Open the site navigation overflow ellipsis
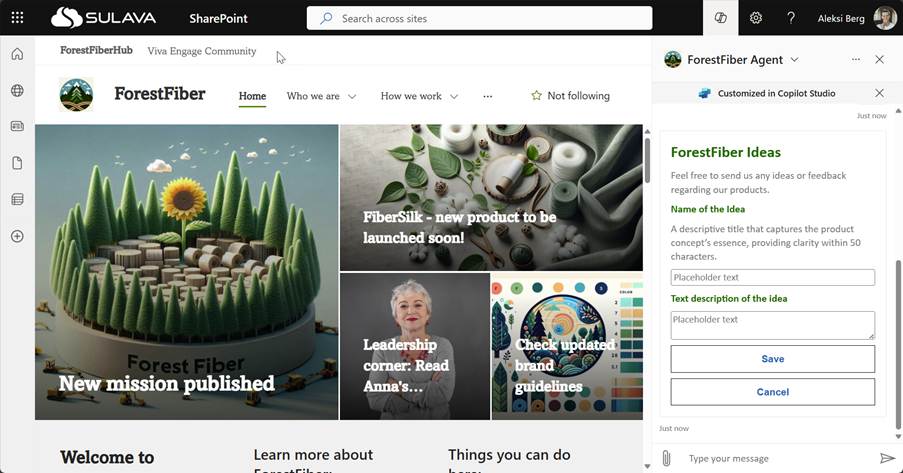Viewport: 903px width, 473px height. (x=488, y=96)
